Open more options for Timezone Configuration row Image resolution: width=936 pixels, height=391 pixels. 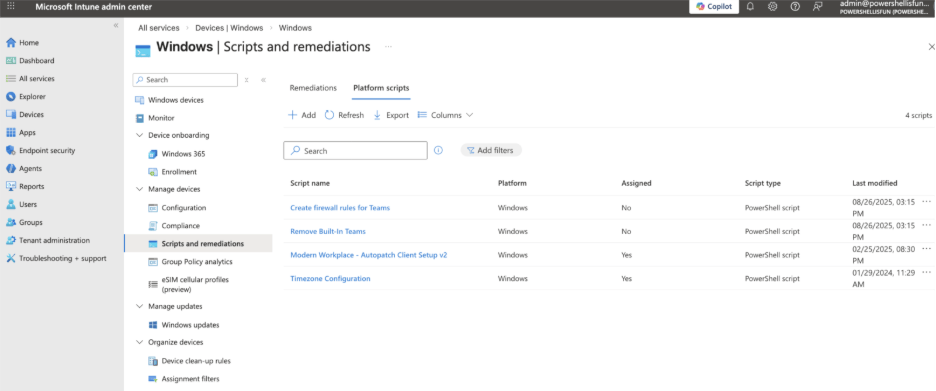point(926,272)
